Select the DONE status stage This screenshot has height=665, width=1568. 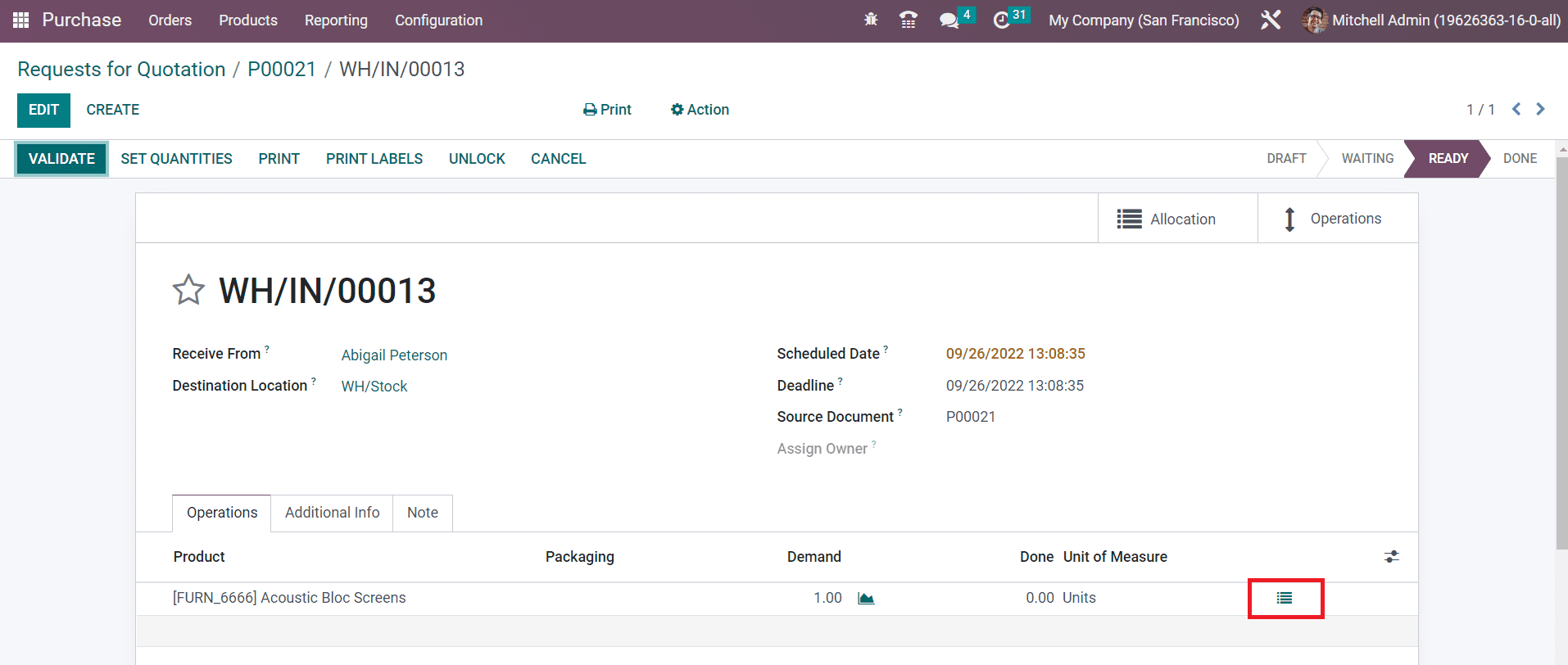click(1520, 159)
